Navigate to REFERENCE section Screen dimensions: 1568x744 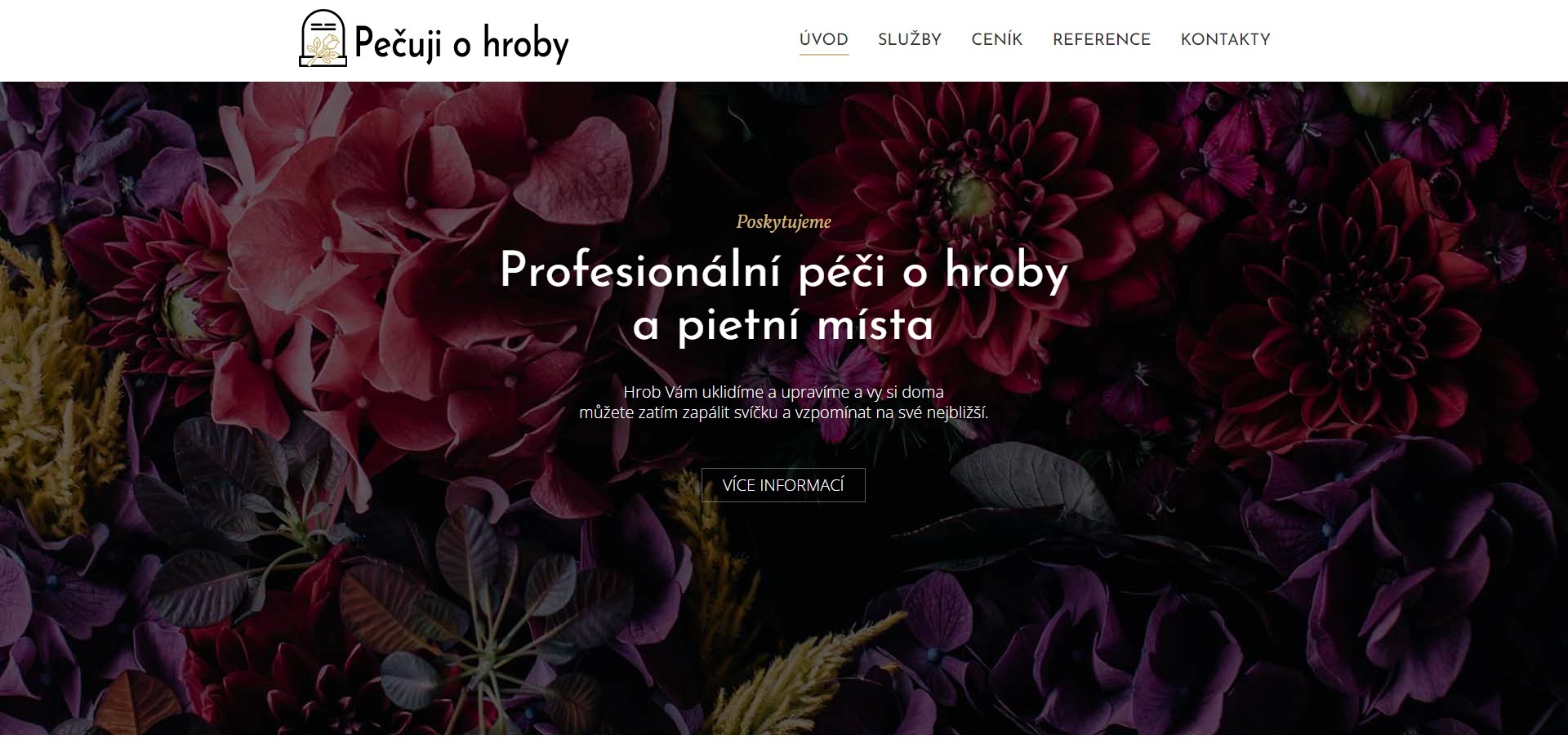1102,39
